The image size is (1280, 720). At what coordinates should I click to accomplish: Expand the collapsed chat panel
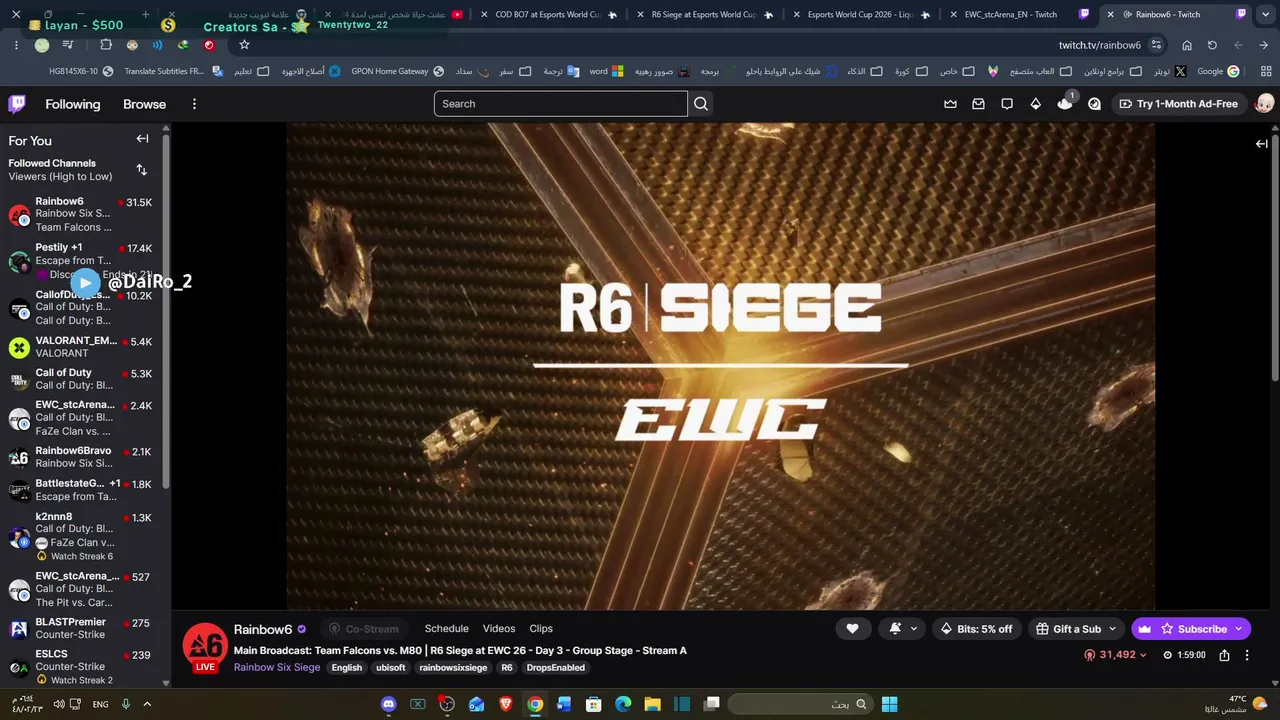point(1262,144)
